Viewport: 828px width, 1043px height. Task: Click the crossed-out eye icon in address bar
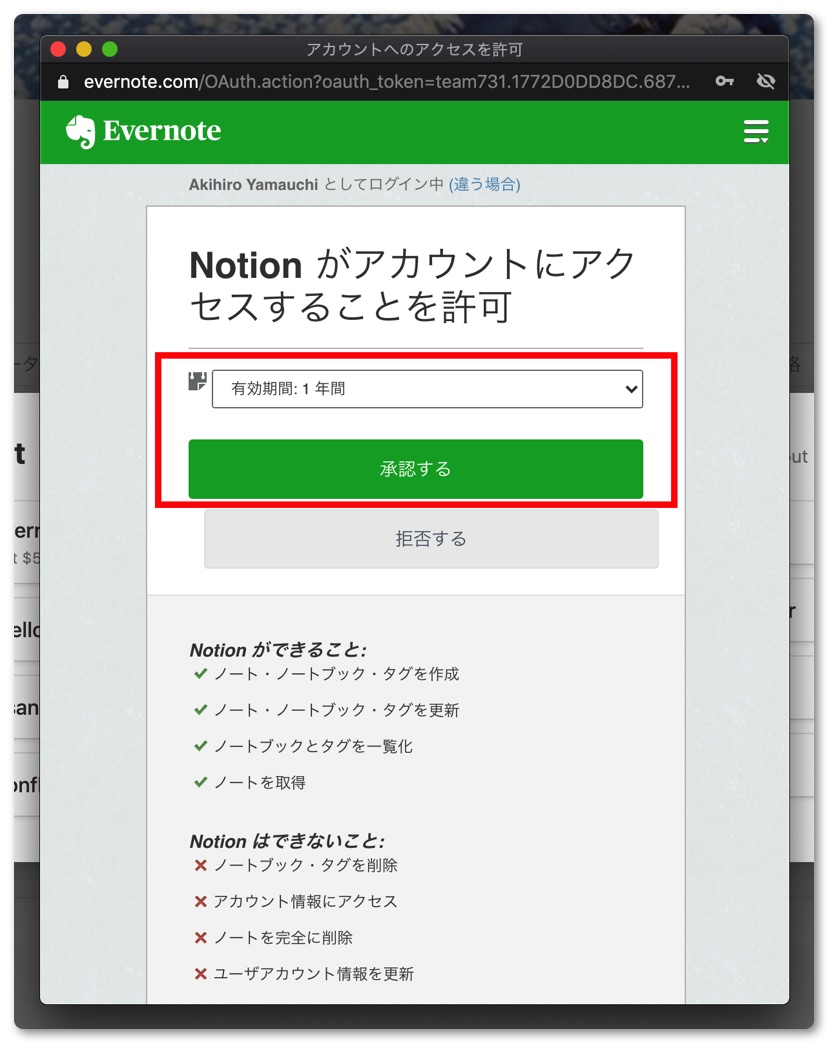(x=766, y=82)
